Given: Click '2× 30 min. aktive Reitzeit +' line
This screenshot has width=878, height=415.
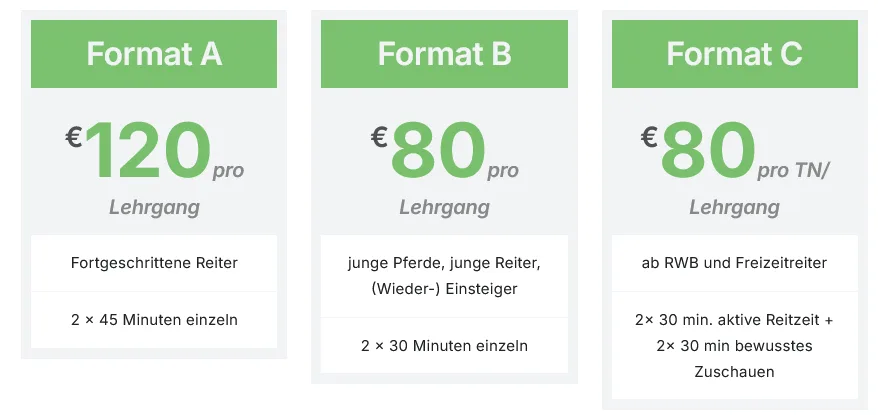Looking at the screenshot, I should tap(734, 320).
